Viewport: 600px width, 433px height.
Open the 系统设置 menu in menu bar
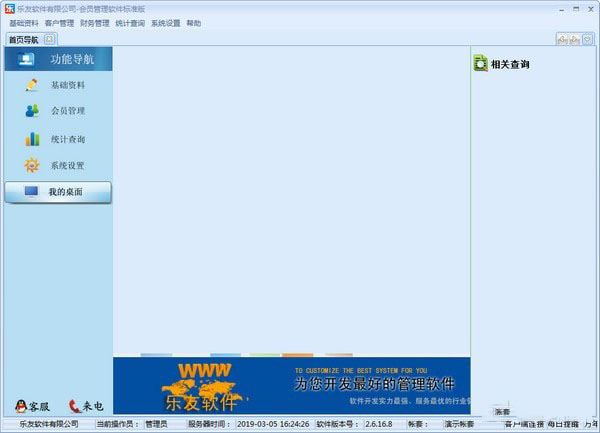166,23
